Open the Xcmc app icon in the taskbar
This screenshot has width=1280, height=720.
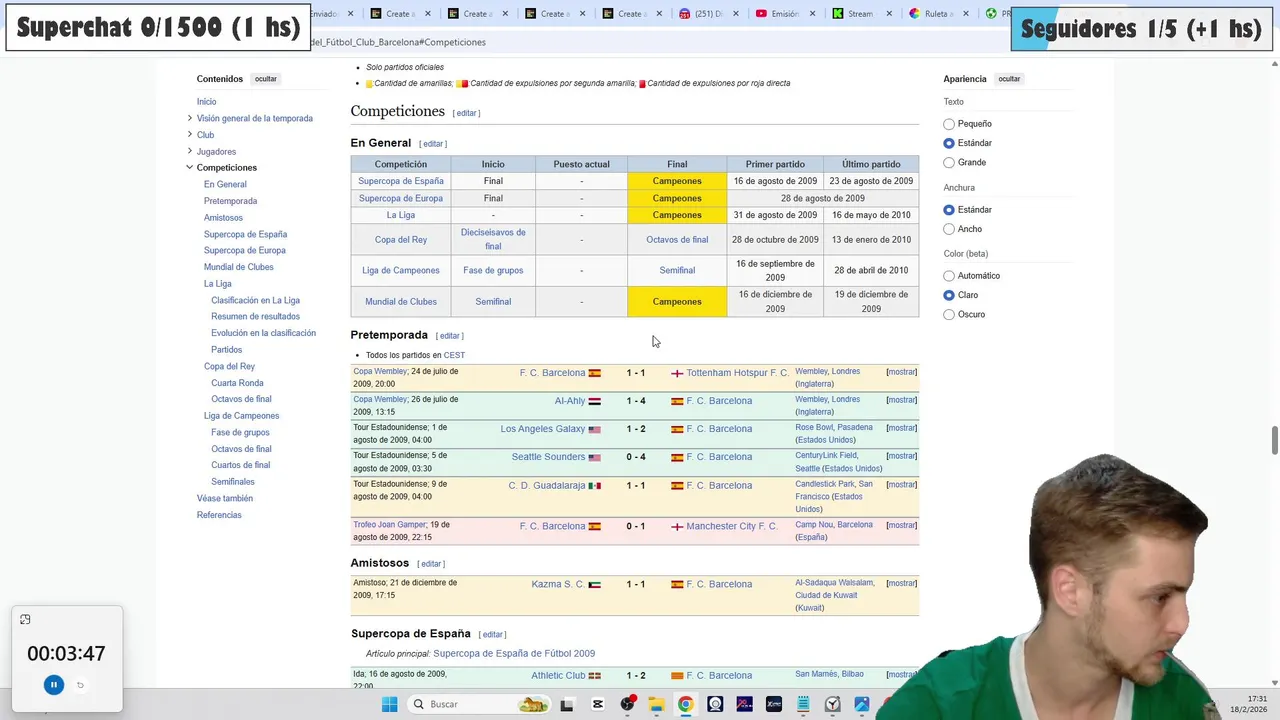[x=774, y=704]
